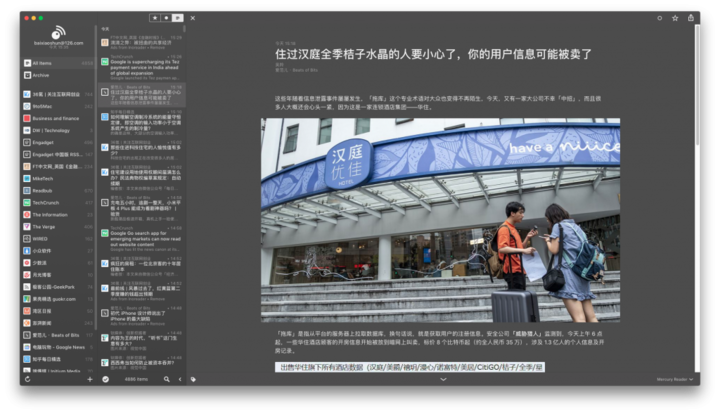Screen dimensions: 720x414
Task: Click The Information feed icon
Action: point(27,214)
